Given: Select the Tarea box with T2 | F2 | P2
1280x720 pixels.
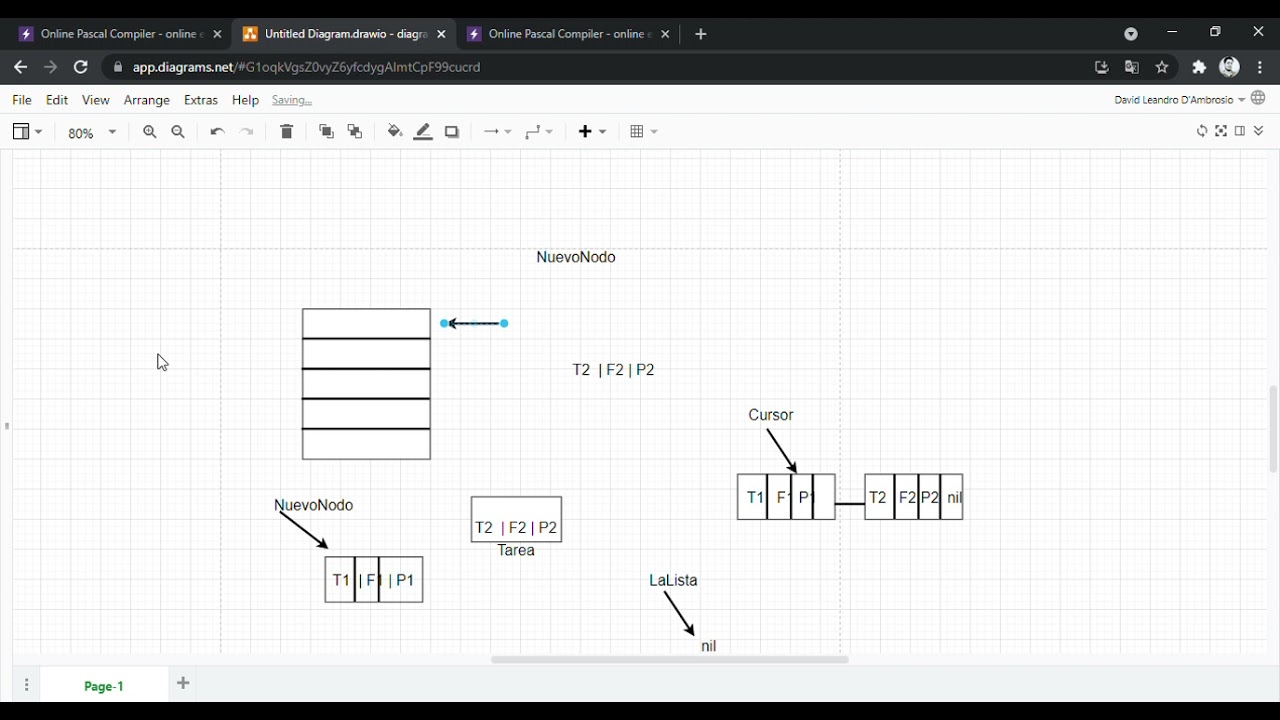Looking at the screenshot, I should point(516,520).
